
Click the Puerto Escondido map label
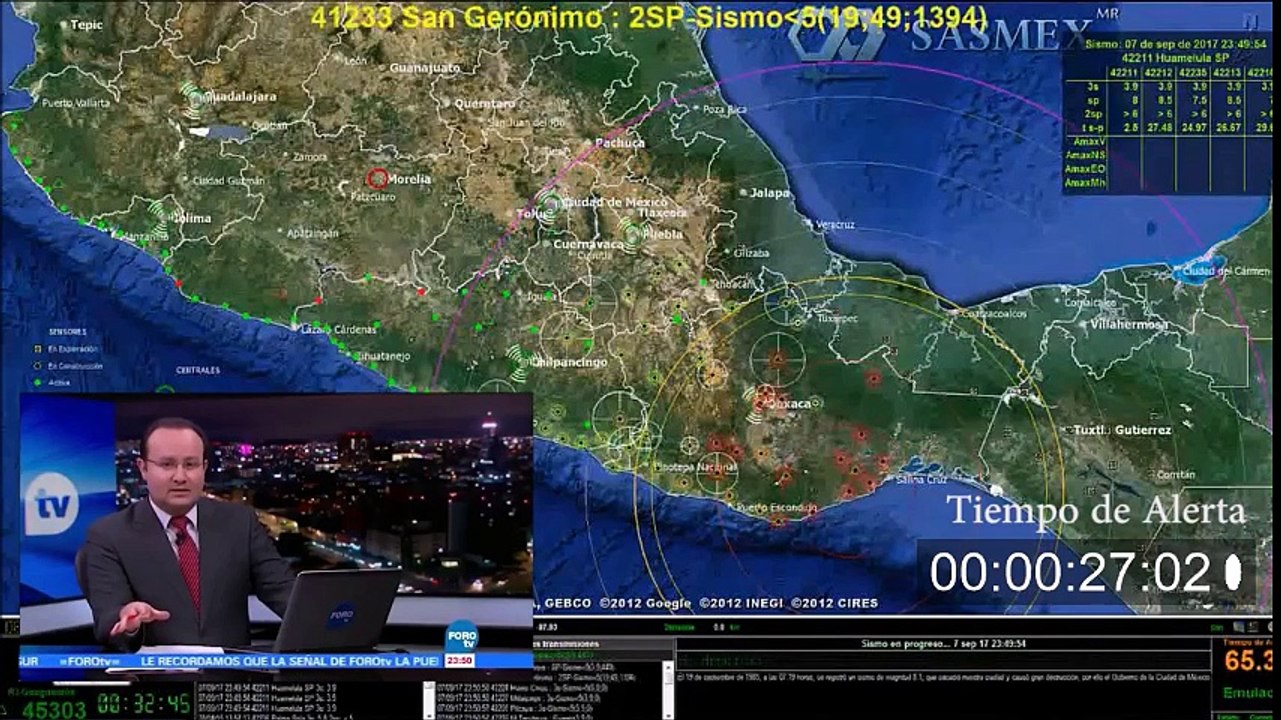(776, 508)
